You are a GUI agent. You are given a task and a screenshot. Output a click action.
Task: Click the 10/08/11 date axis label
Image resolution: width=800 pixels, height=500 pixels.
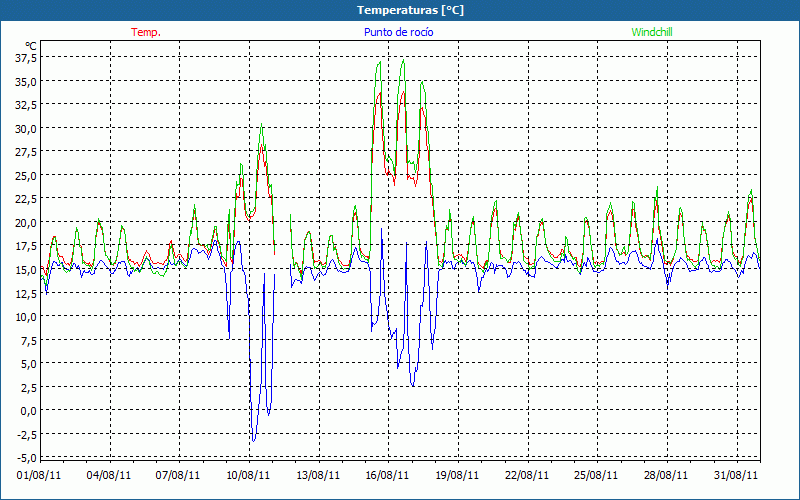[x=248, y=475]
